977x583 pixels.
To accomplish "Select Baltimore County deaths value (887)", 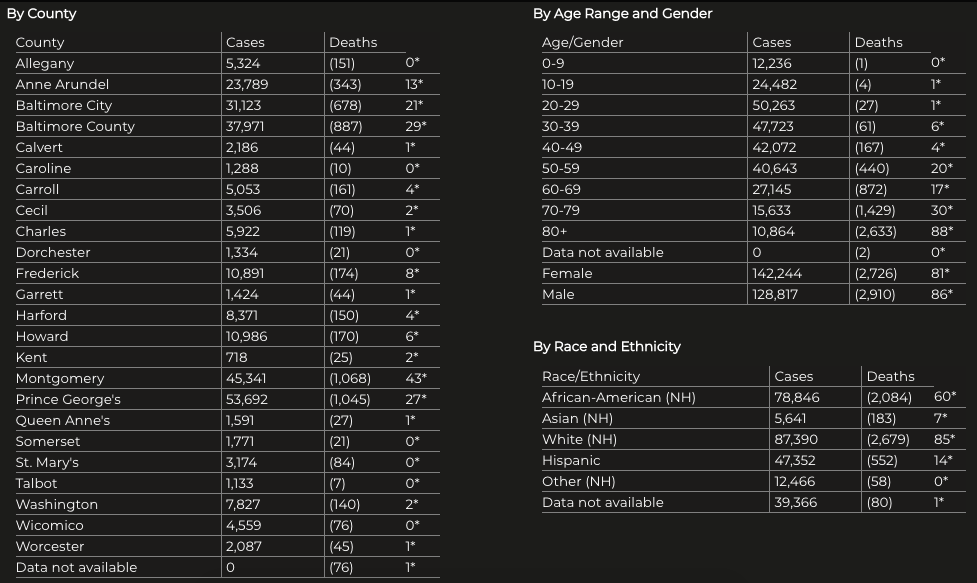I will click(x=346, y=126).
